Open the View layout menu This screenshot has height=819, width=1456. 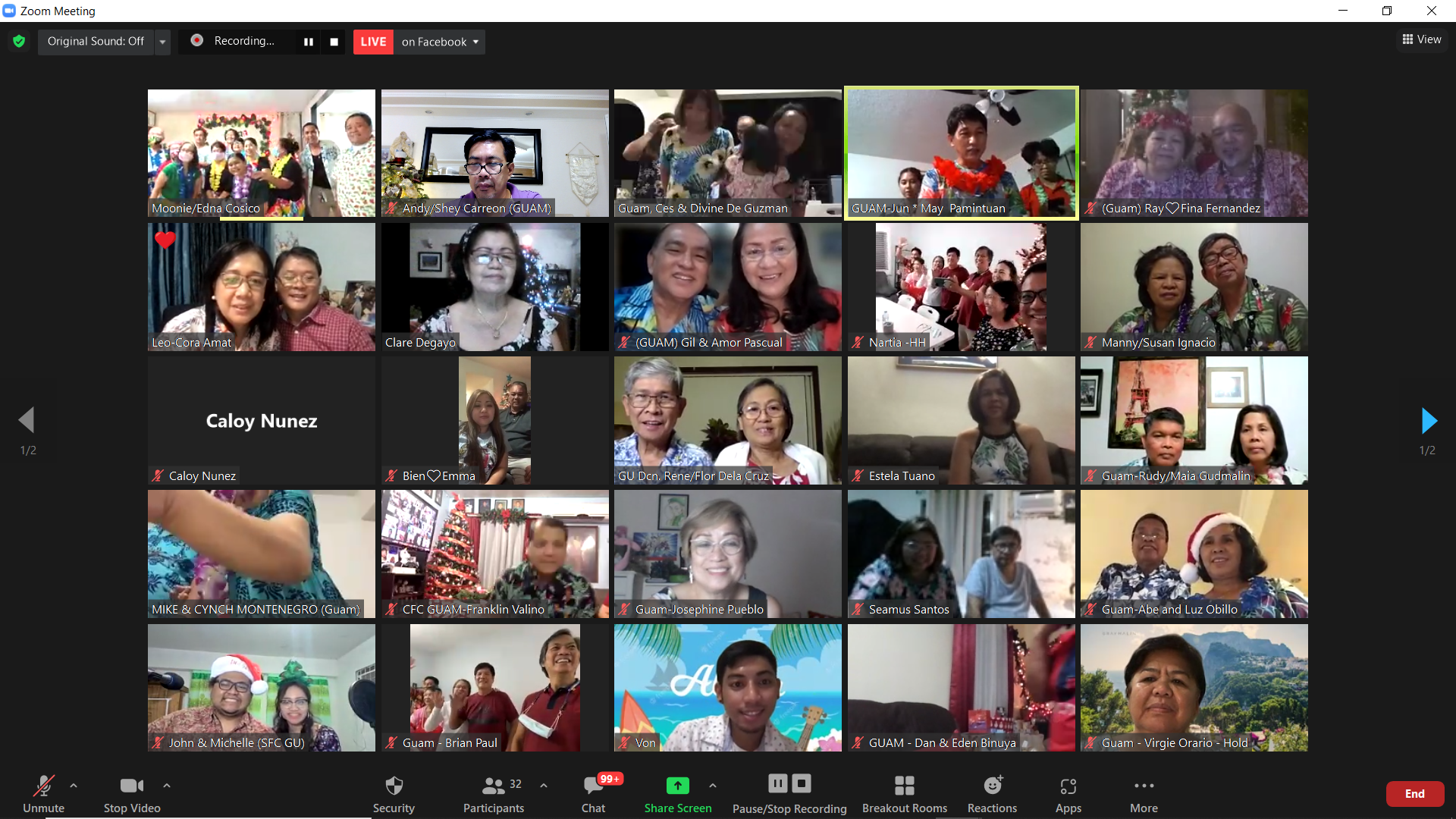1422,39
